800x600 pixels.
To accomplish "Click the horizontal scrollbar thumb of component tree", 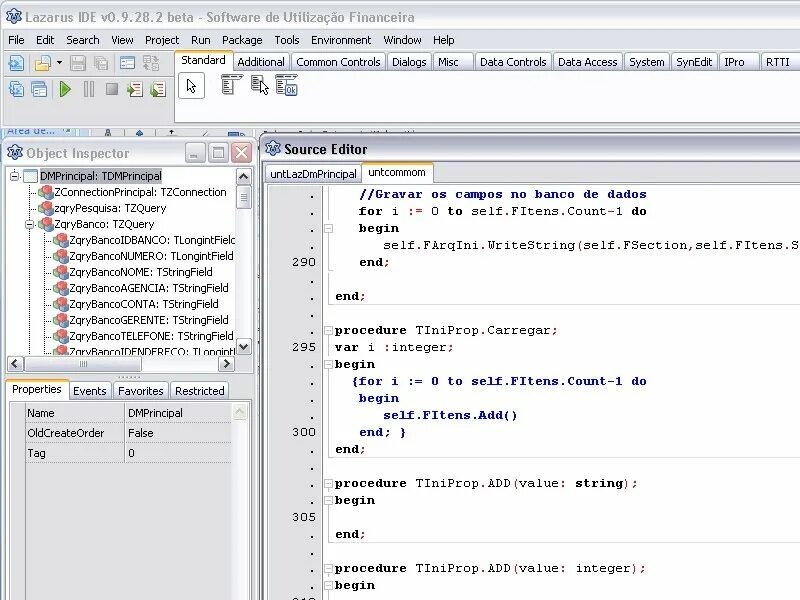I will point(83,364).
